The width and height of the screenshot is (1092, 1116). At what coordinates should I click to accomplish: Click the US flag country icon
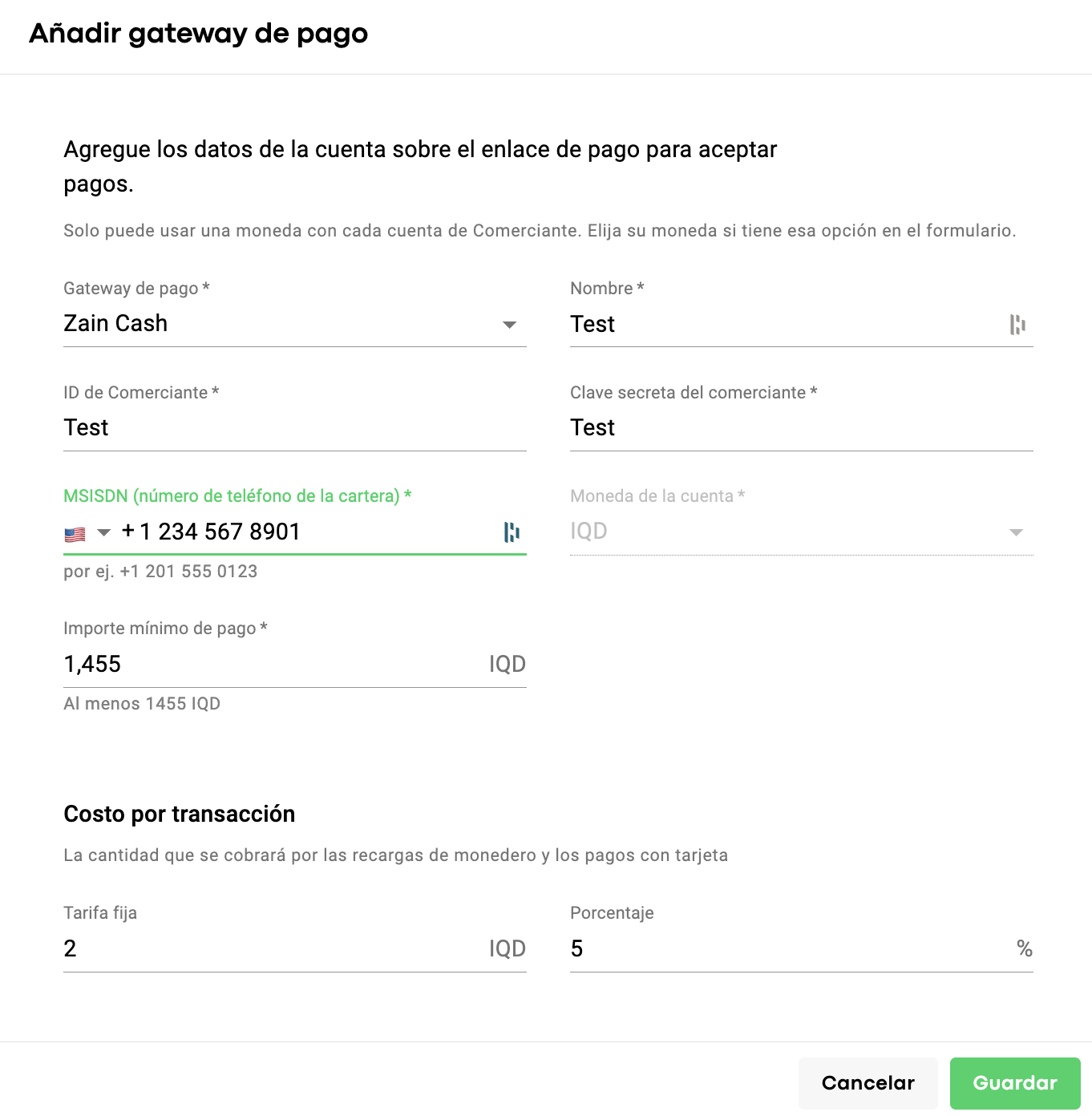coord(75,534)
